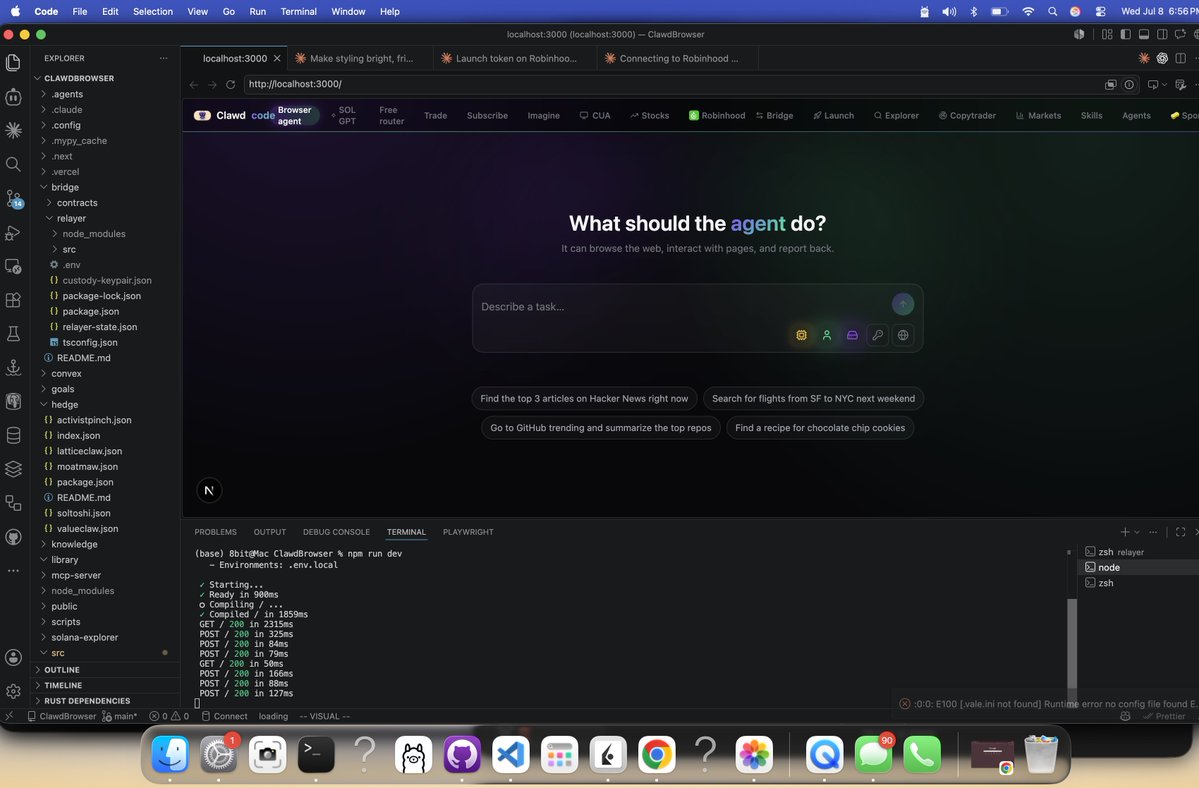This screenshot has width=1199, height=788.
Task: Collapse the bridge folder
Action: (x=106, y=187)
